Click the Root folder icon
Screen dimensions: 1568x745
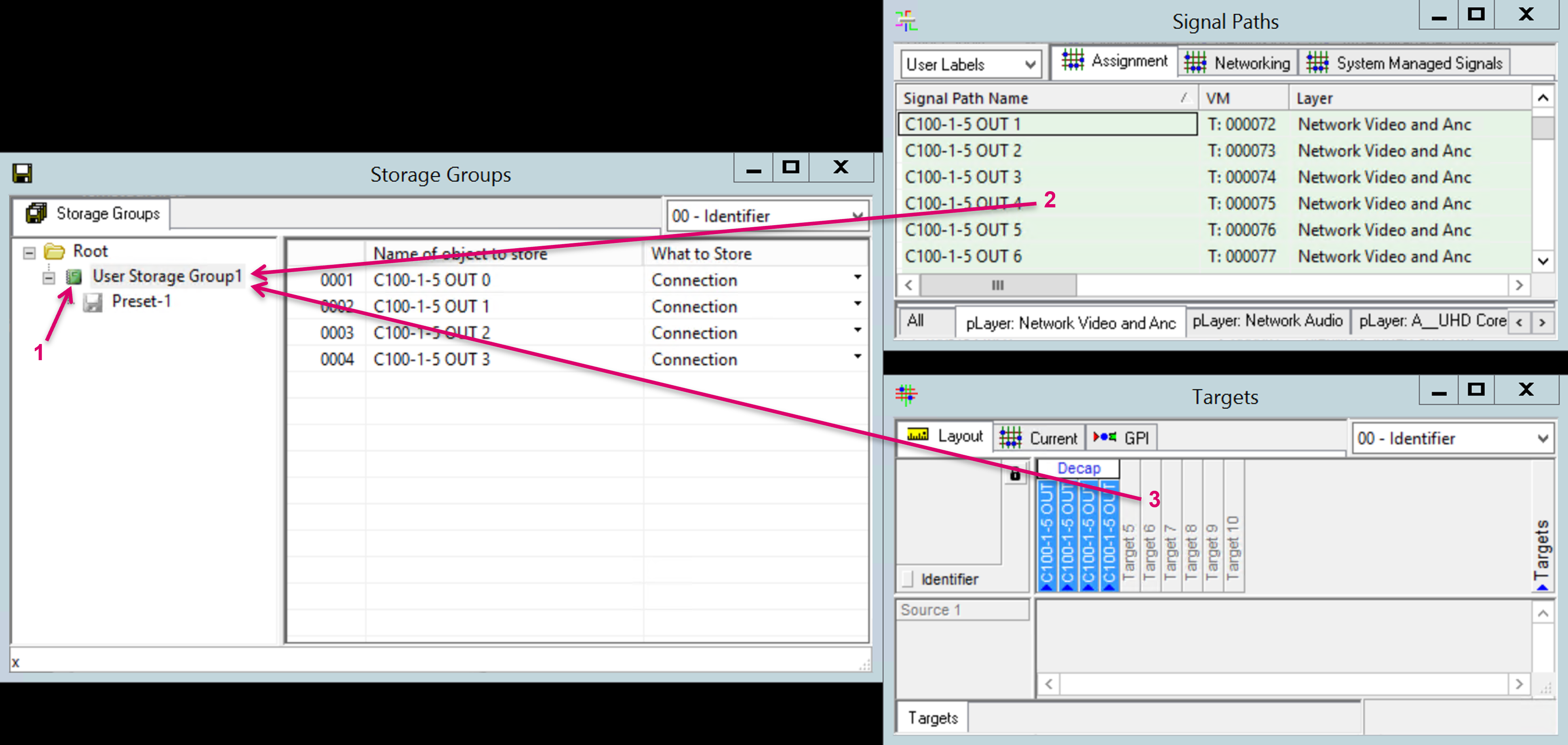click(54, 251)
